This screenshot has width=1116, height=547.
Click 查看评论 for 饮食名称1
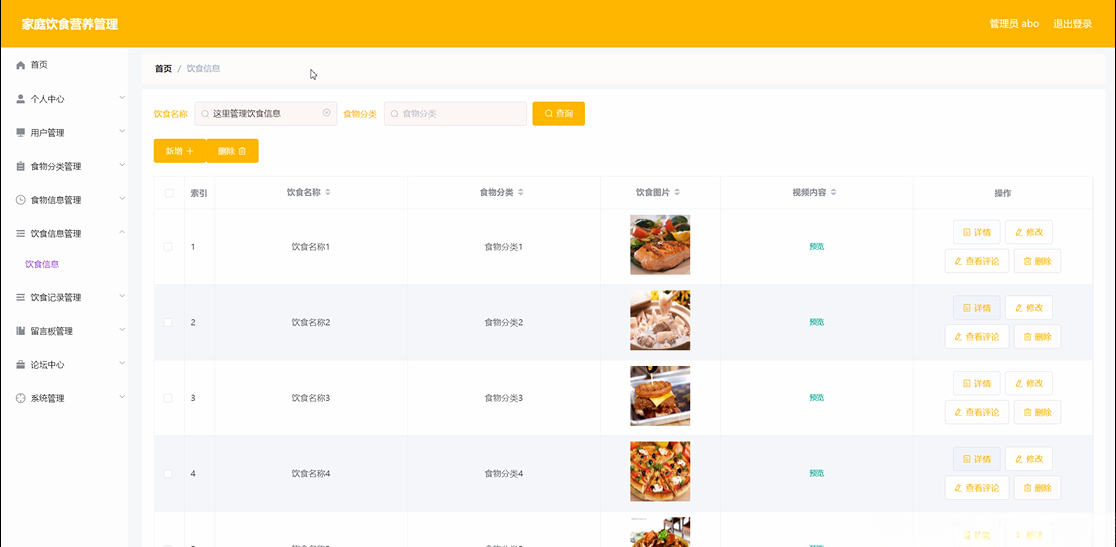pos(976,261)
